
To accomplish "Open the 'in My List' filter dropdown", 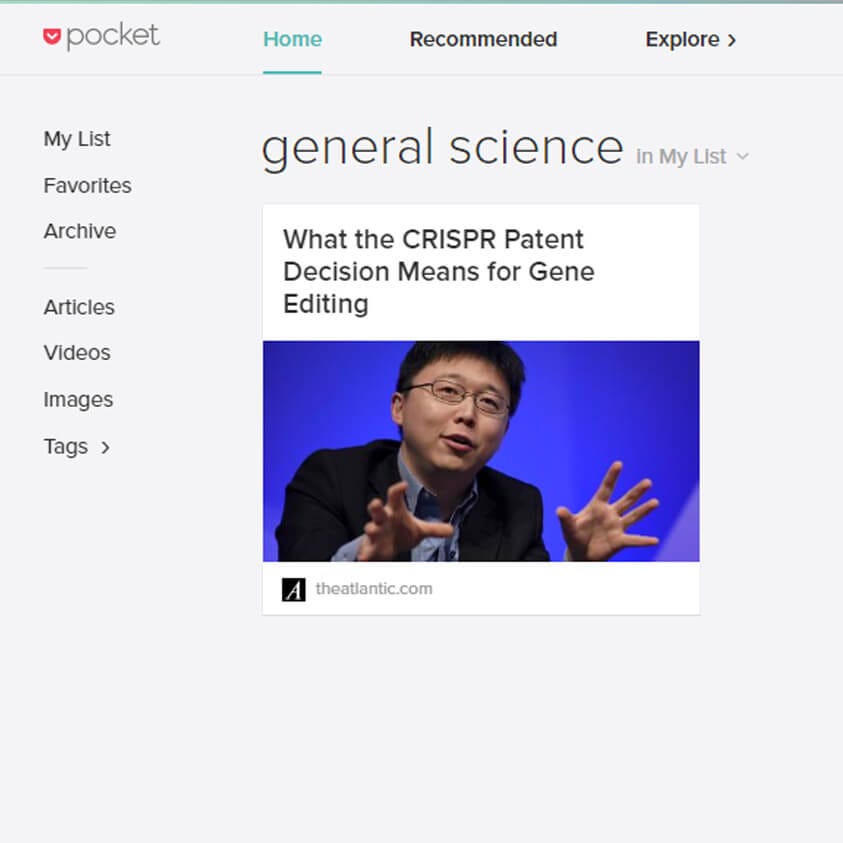I will tap(692, 156).
